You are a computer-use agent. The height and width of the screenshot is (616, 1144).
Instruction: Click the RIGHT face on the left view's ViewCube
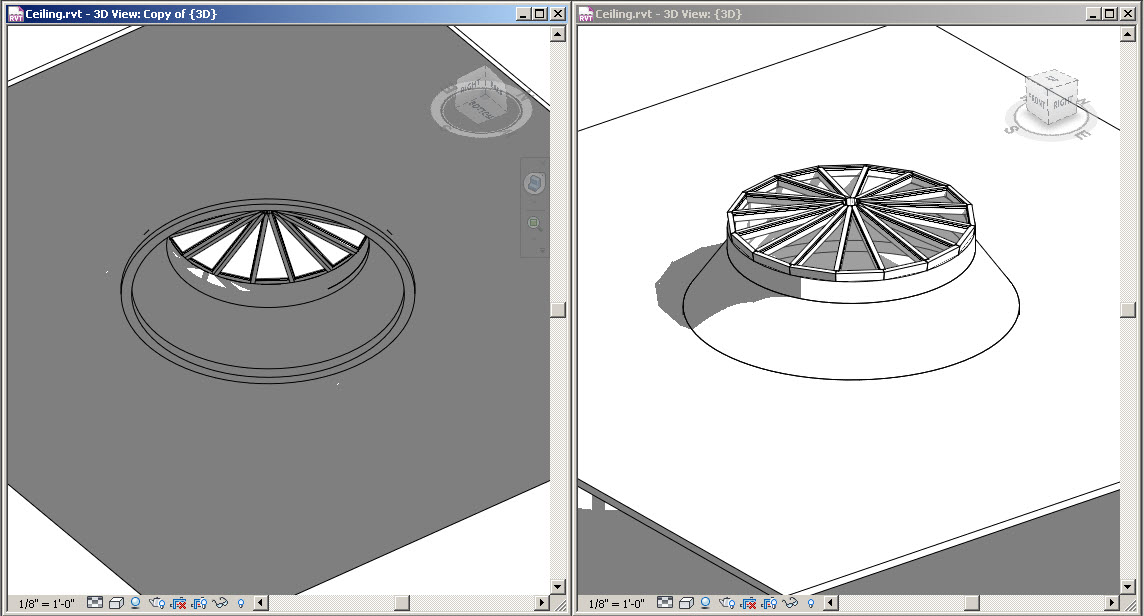click(x=469, y=86)
